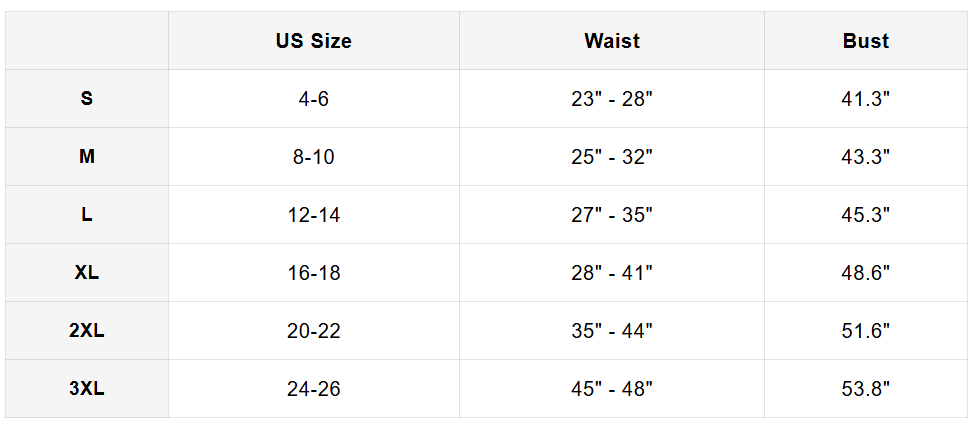Click the 45" - 48" waist cell
This screenshot has height=428, width=973.
612,389
